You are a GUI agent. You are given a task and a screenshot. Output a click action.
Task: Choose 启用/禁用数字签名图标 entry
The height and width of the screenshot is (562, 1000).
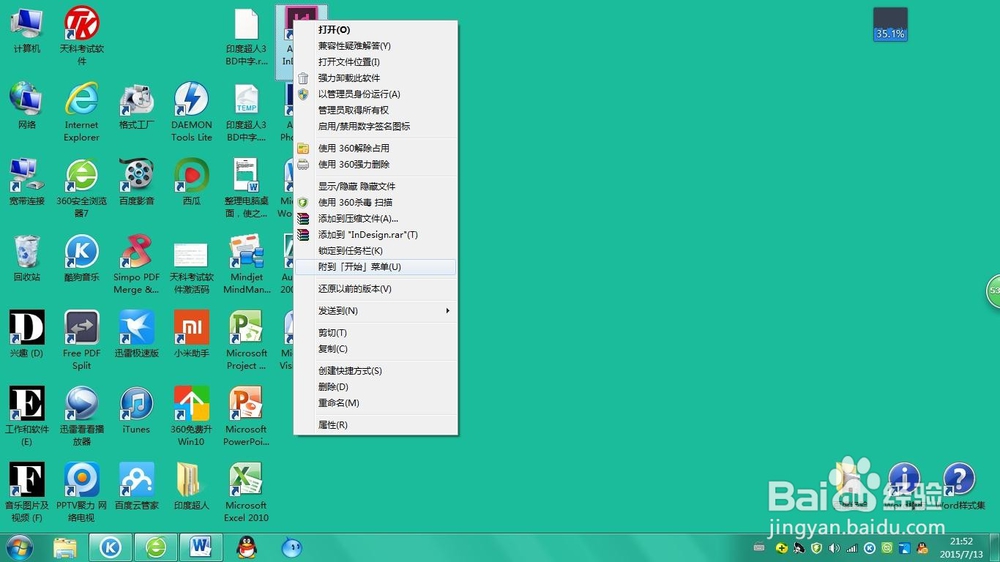[376, 126]
